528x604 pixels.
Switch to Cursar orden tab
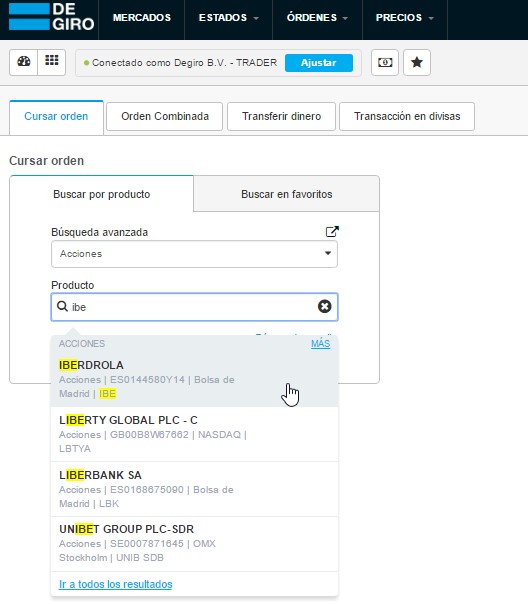56,116
